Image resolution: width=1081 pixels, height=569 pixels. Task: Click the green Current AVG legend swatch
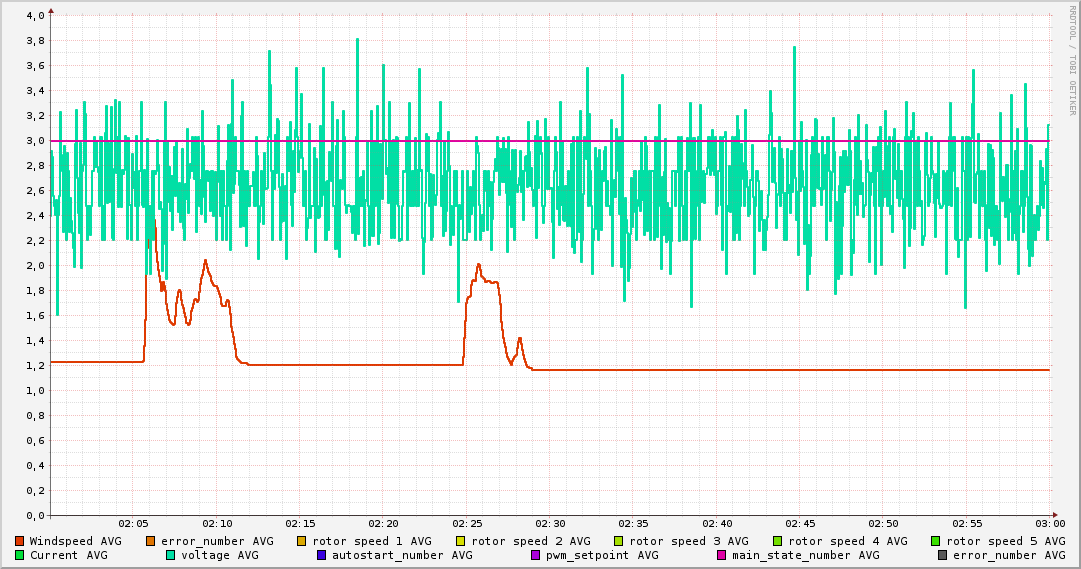pos(20,555)
